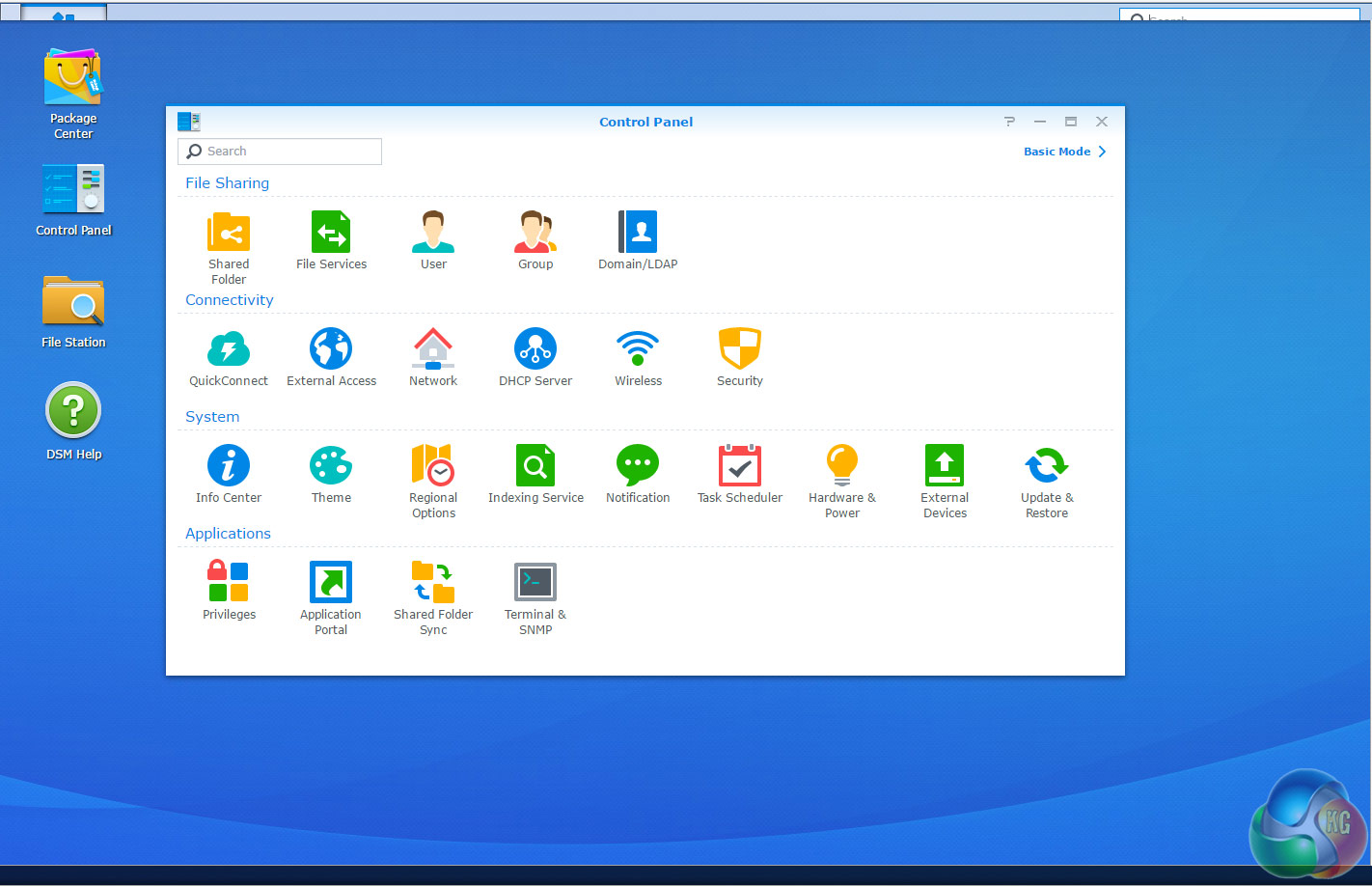The height and width of the screenshot is (886, 1372).
Task: Open the DHCP Server icon
Action: point(535,350)
